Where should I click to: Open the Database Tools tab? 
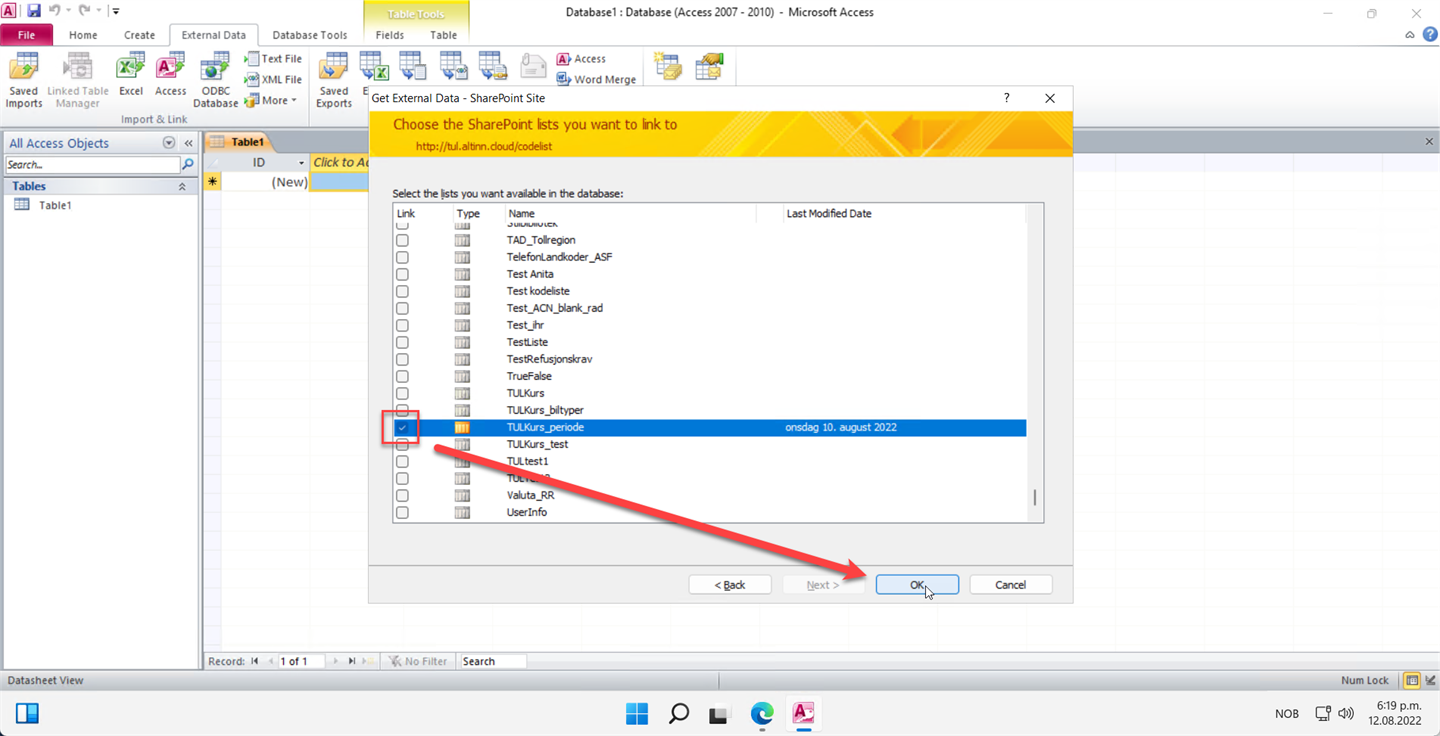point(310,35)
